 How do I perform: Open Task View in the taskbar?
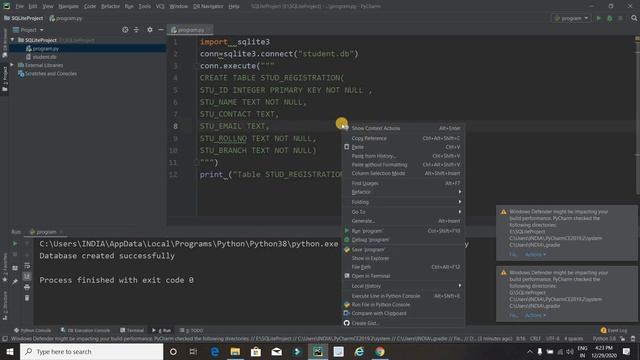(x=193, y=352)
